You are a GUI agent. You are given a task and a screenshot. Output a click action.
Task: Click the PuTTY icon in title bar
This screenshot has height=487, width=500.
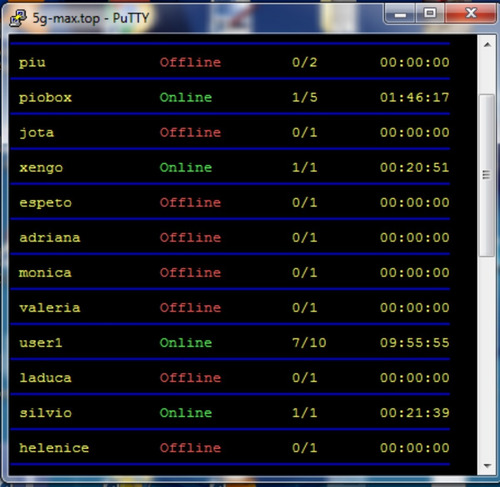18,18
